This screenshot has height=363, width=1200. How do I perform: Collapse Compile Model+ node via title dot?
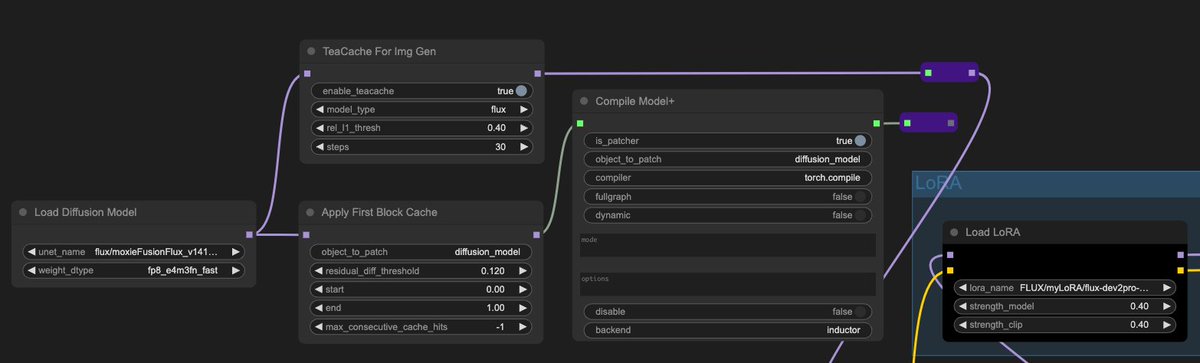(x=585, y=101)
